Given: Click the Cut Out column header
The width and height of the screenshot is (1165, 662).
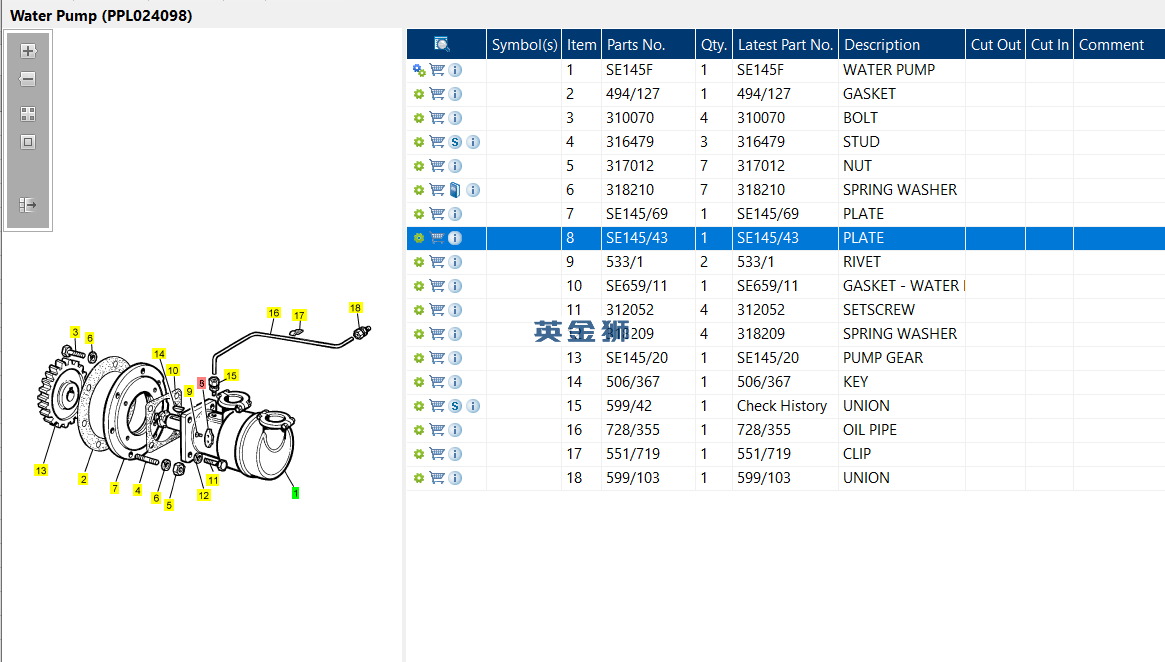Looking at the screenshot, I should tap(996, 45).
